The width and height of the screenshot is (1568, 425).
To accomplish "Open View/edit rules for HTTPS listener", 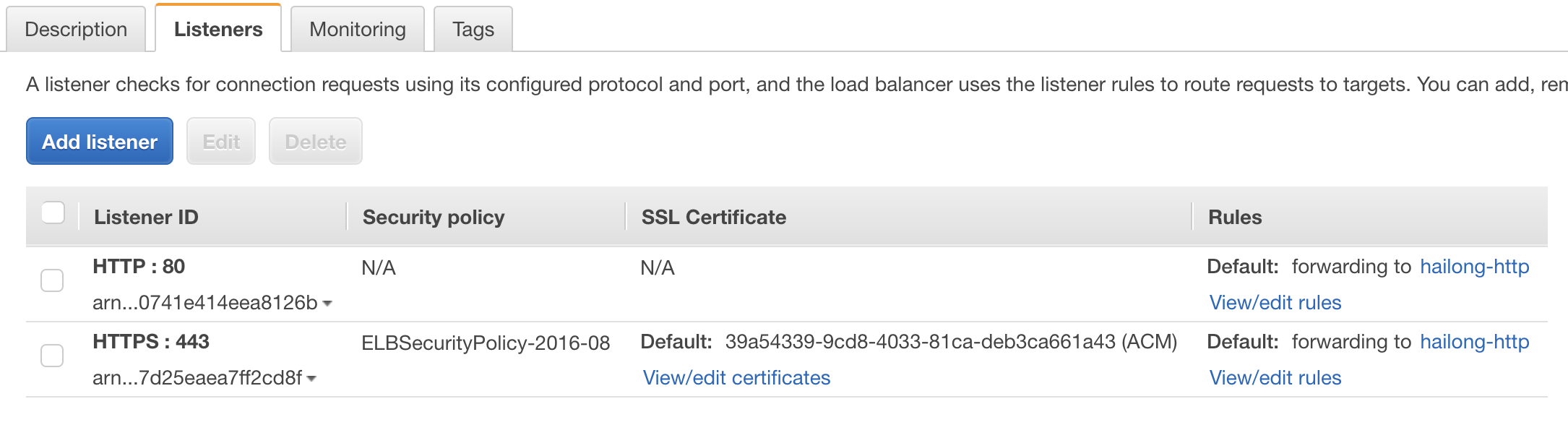I will (1275, 377).
